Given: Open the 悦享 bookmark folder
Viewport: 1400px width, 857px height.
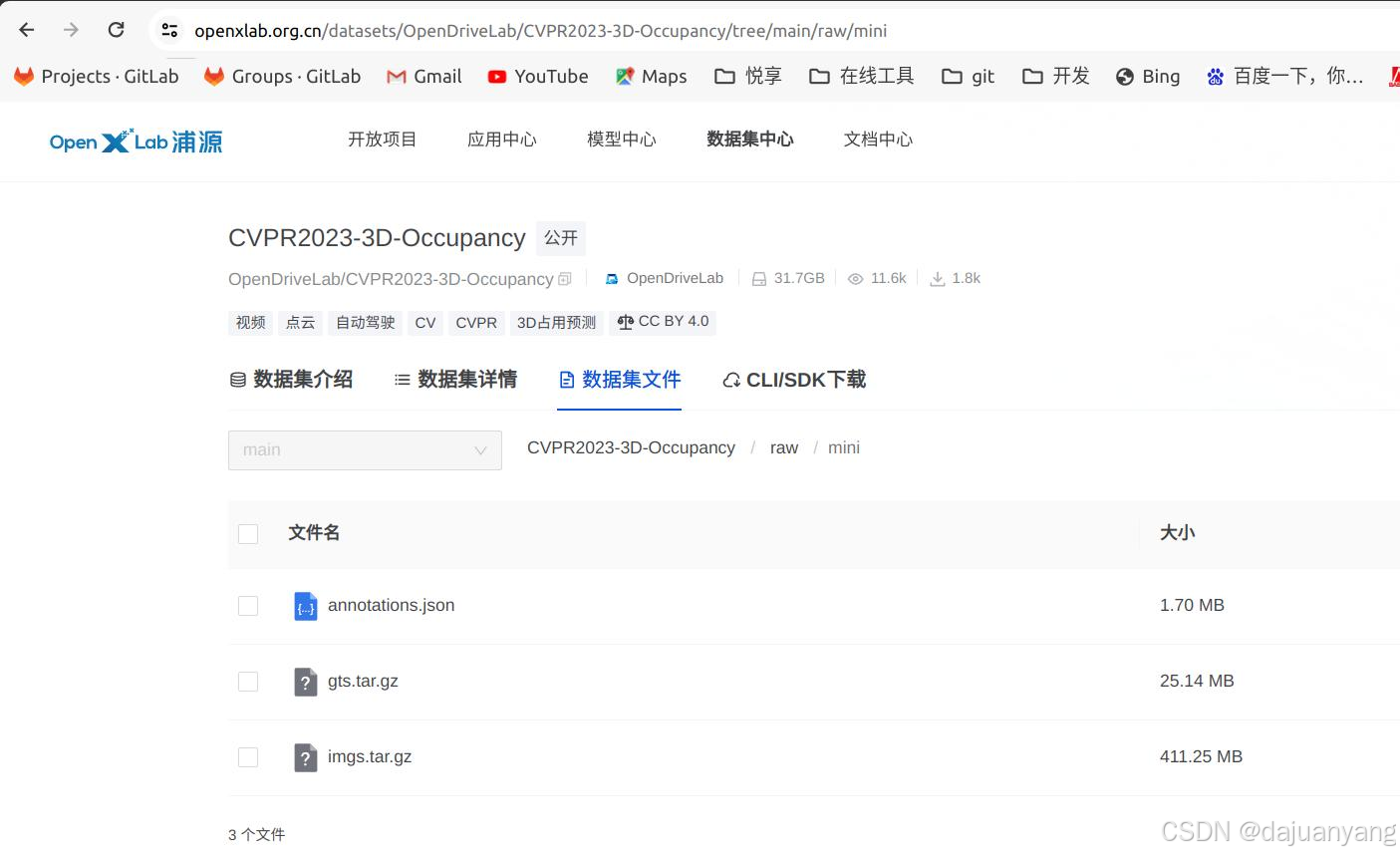Looking at the screenshot, I should pos(748,77).
